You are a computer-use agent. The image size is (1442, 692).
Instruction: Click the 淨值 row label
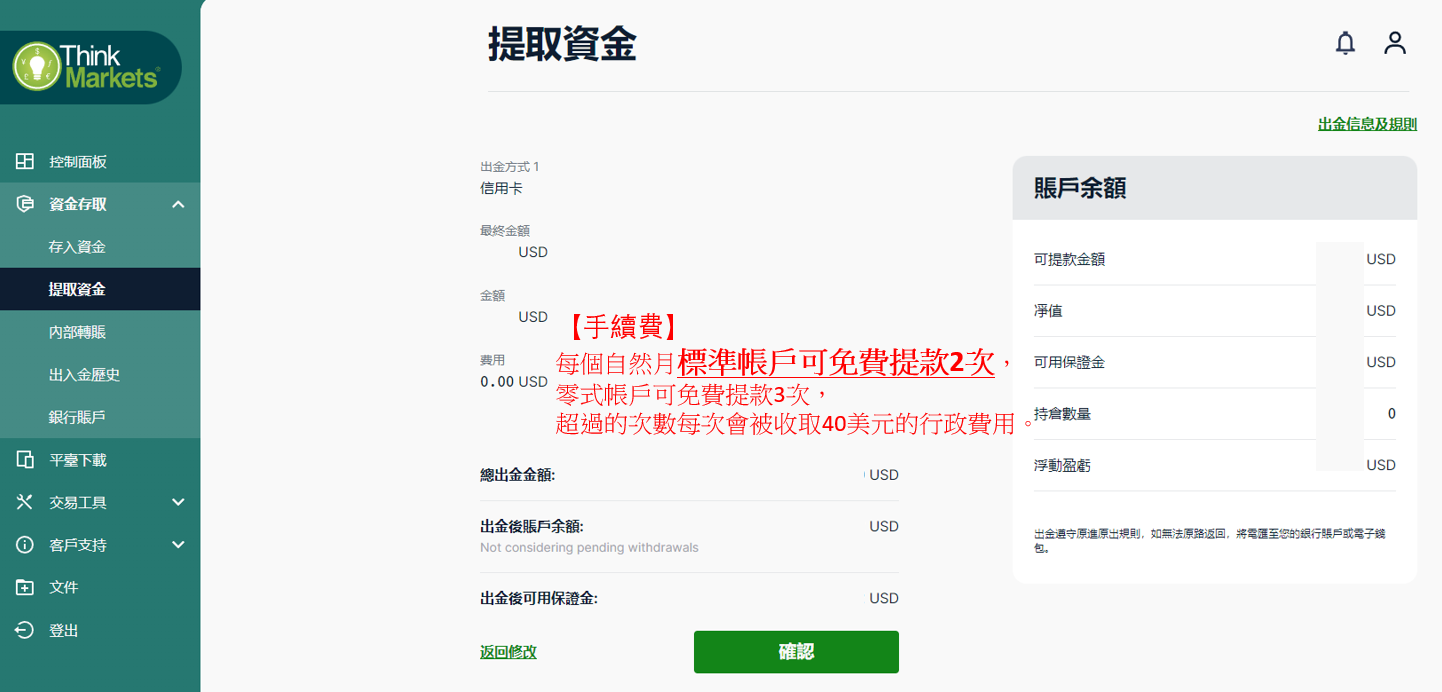click(x=1048, y=311)
